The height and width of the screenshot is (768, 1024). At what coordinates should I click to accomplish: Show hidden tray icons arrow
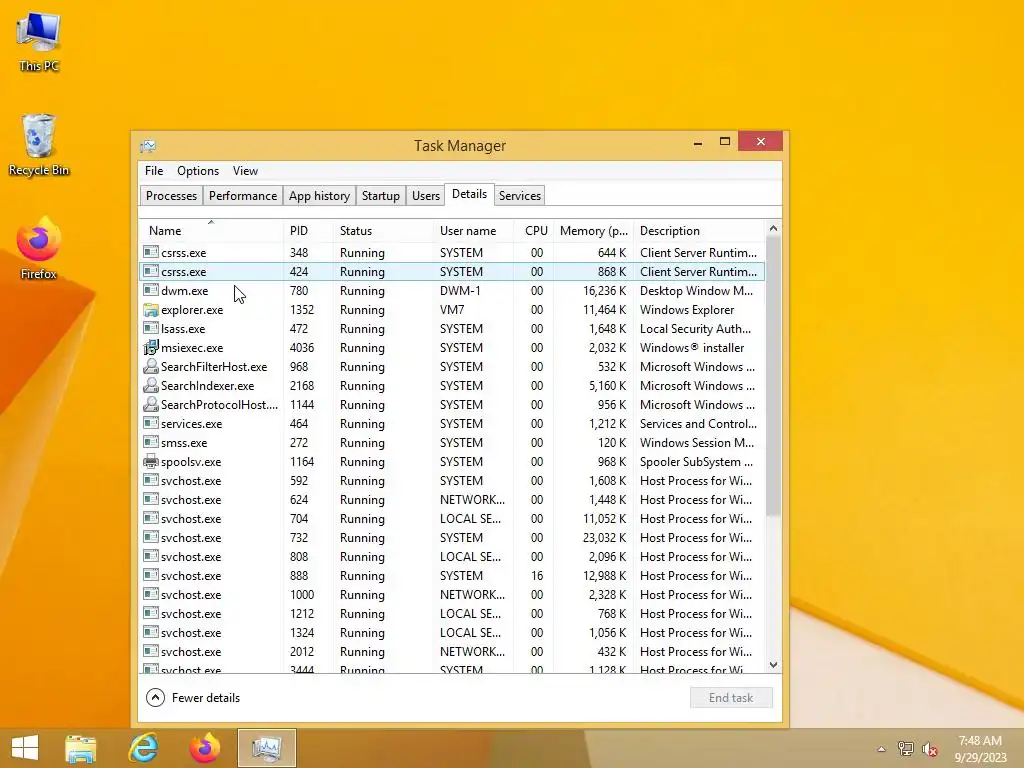881,749
